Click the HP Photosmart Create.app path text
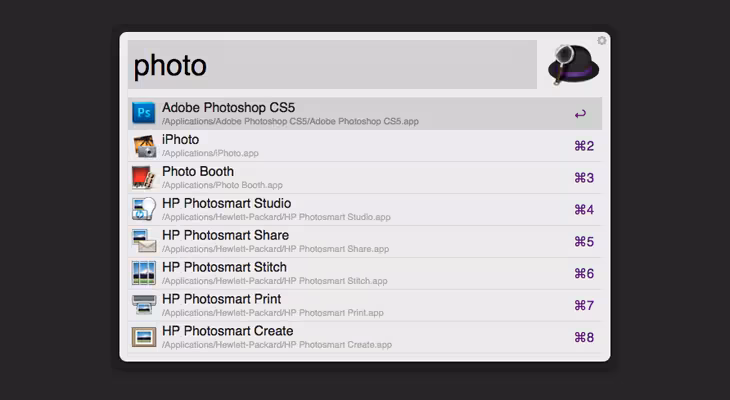The width and height of the screenshot is (730, 400). (277, 345)
